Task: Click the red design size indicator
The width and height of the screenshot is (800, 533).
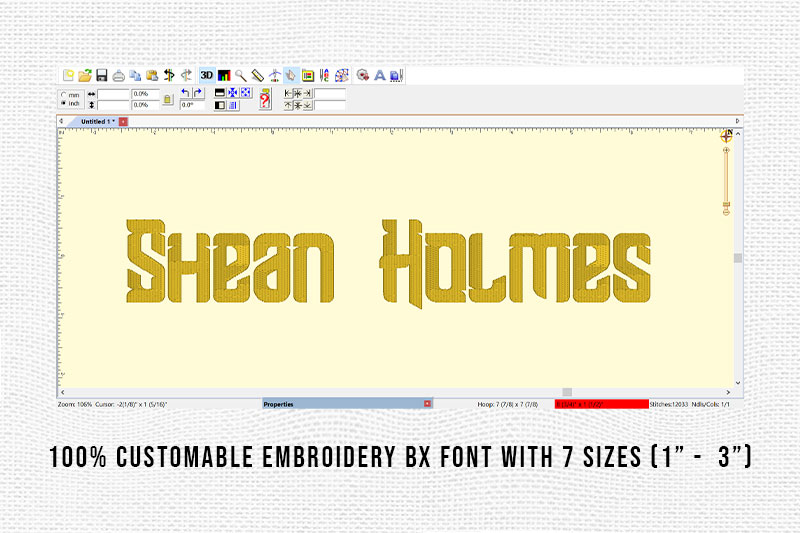Action: point(602,404)
